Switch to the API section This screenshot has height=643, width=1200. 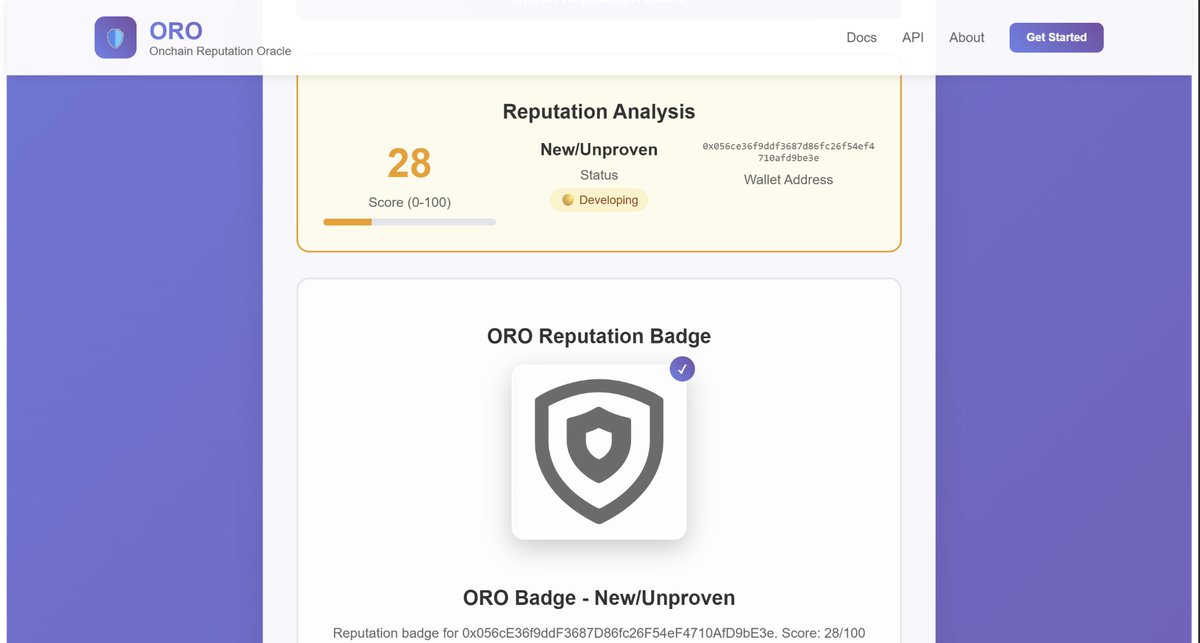912,37
